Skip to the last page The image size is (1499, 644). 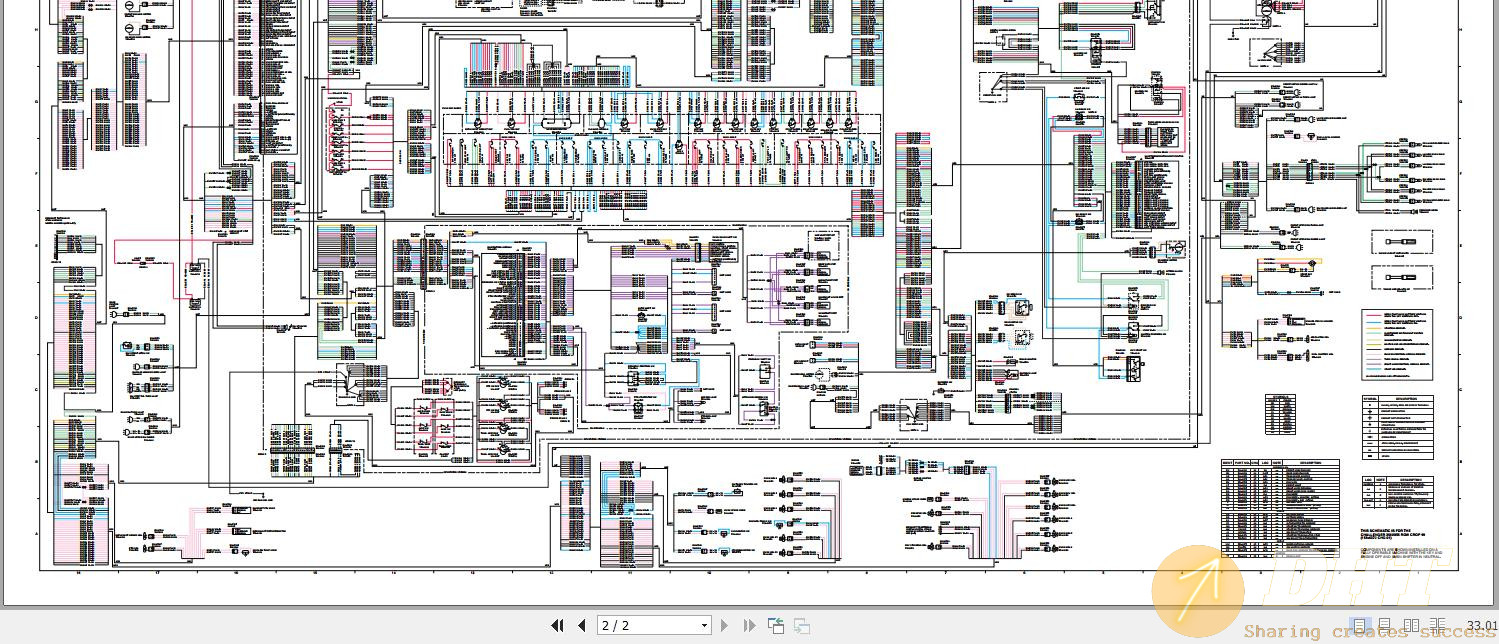(749, 625)
